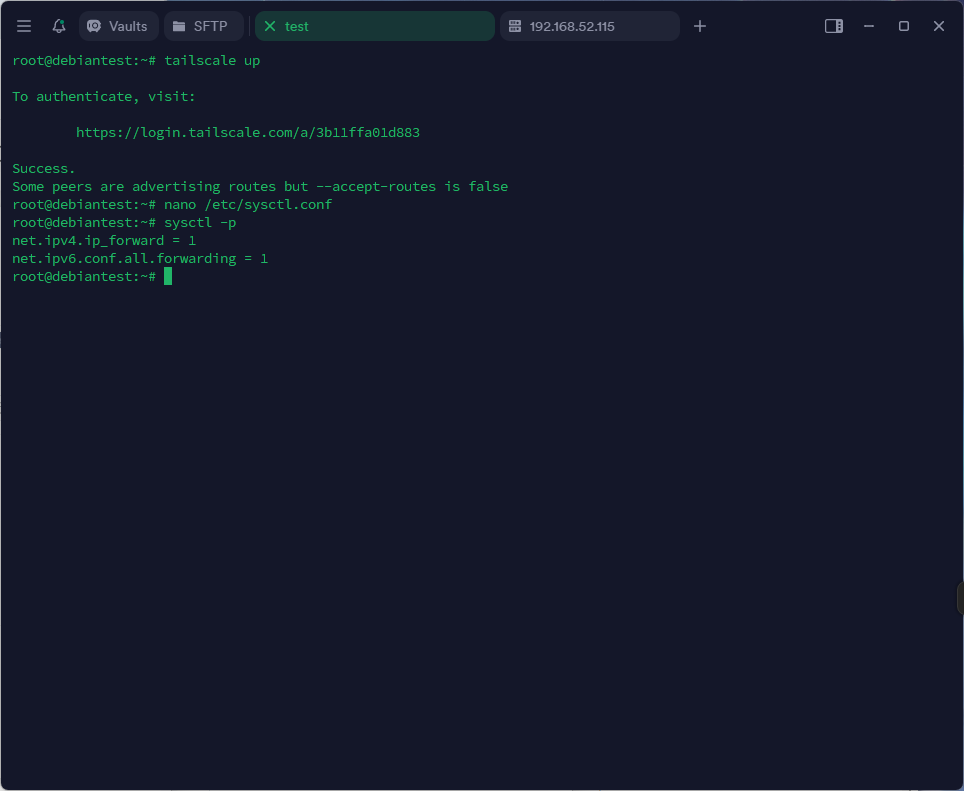Open the hamburger main menu

[24, 26]
